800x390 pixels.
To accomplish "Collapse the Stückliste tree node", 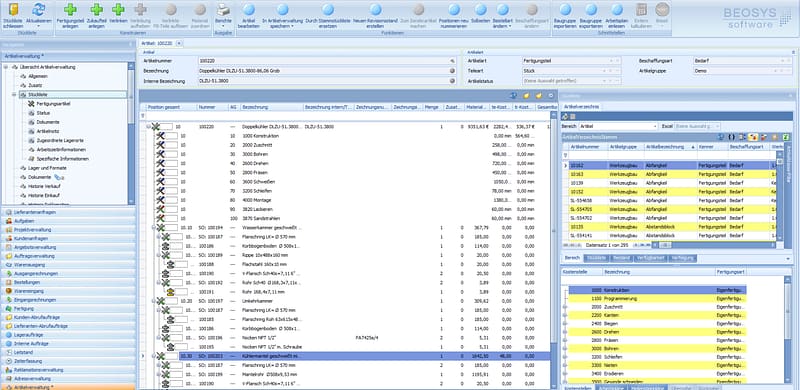I will coord(14,94).
